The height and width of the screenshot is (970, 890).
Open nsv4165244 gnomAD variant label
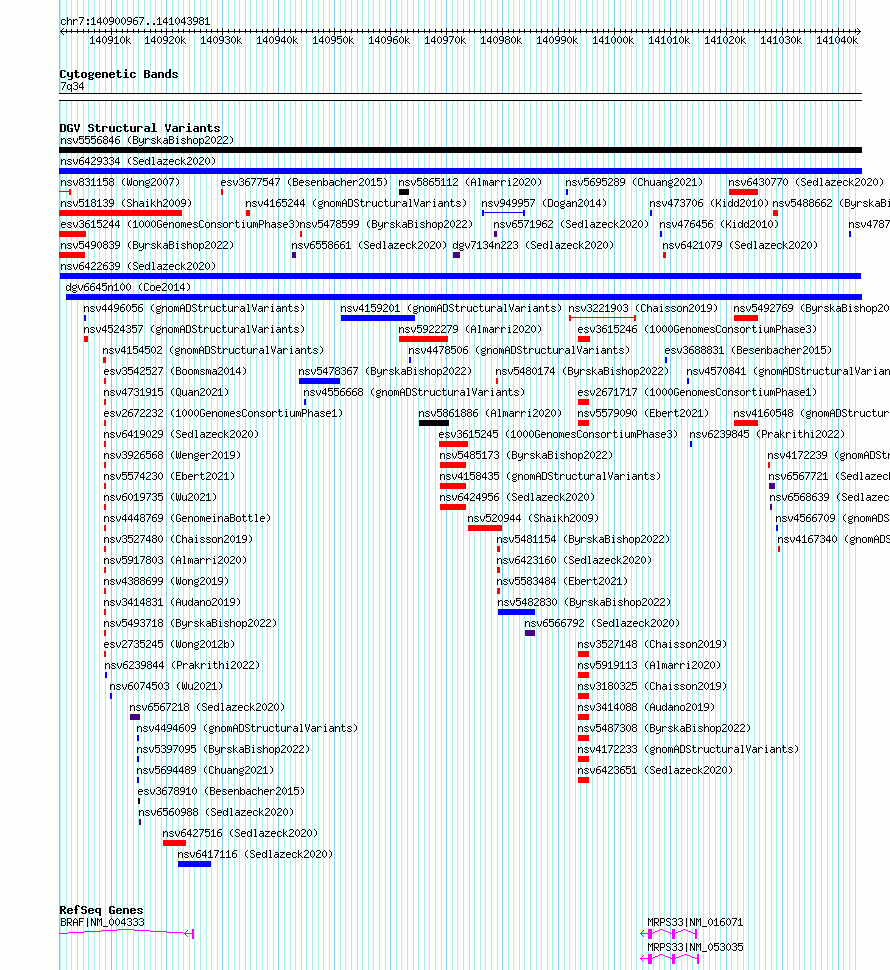pyautogui.click(x=356, y=203)
